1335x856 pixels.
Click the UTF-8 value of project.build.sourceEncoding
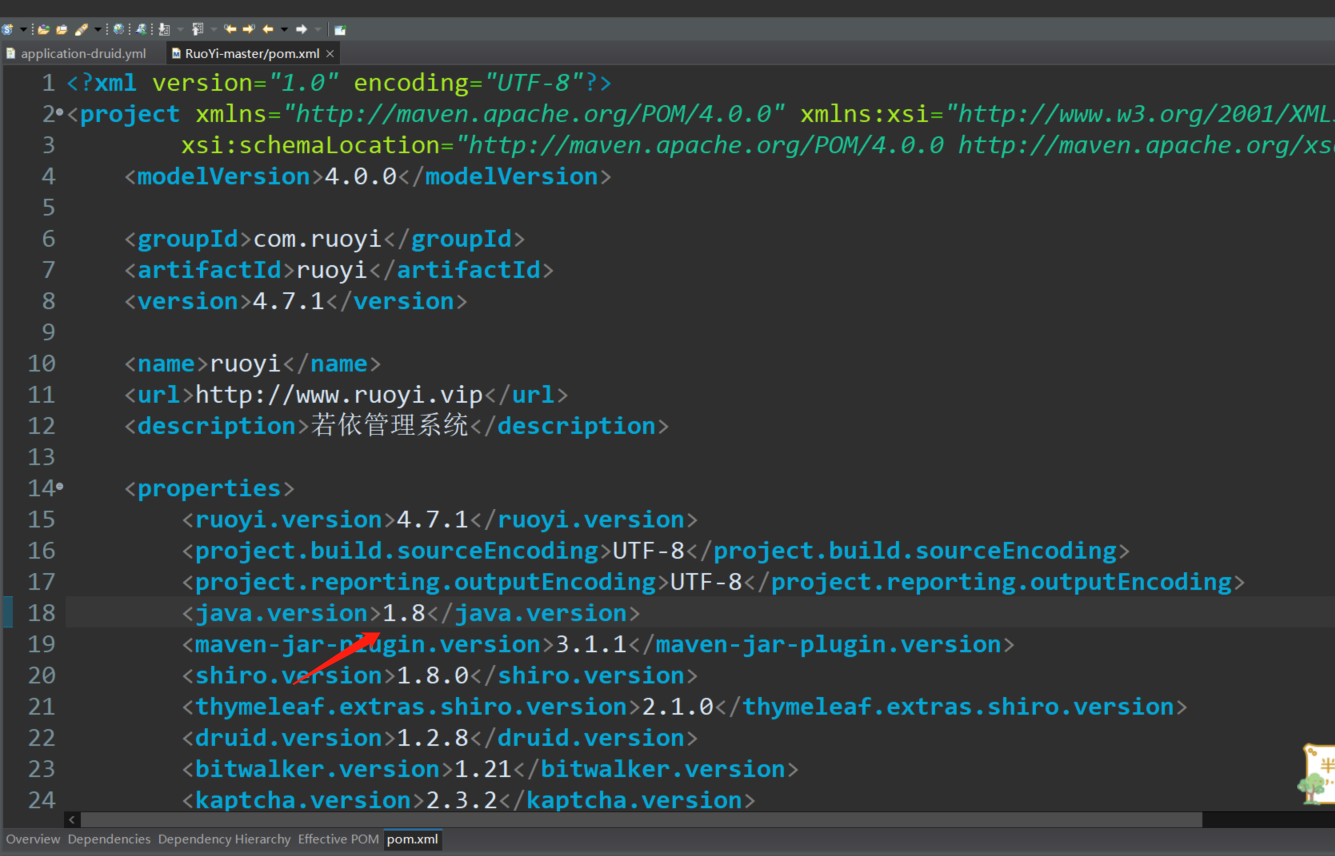coord(649,550)
